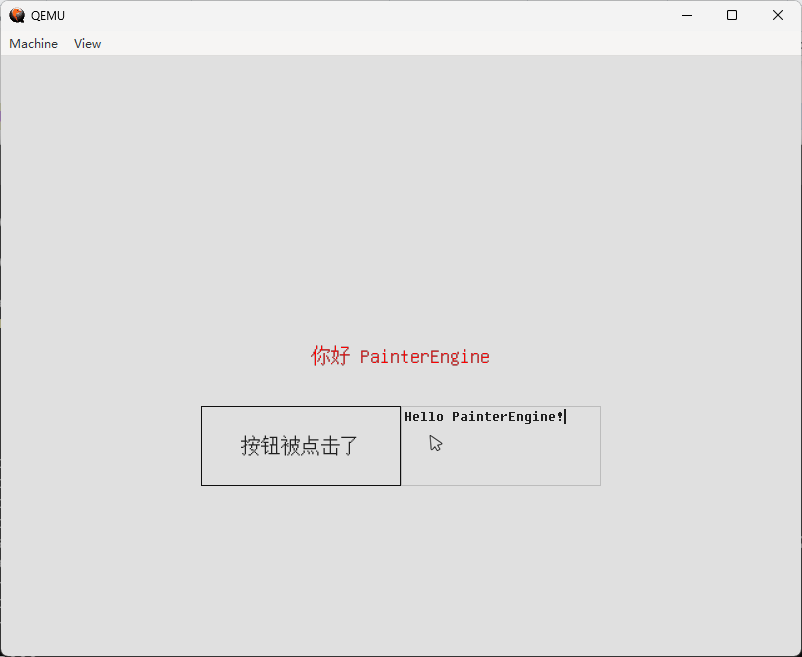The image size is (802, 657).
Task: Maximize the QEMU window
Action: [732, 15]
